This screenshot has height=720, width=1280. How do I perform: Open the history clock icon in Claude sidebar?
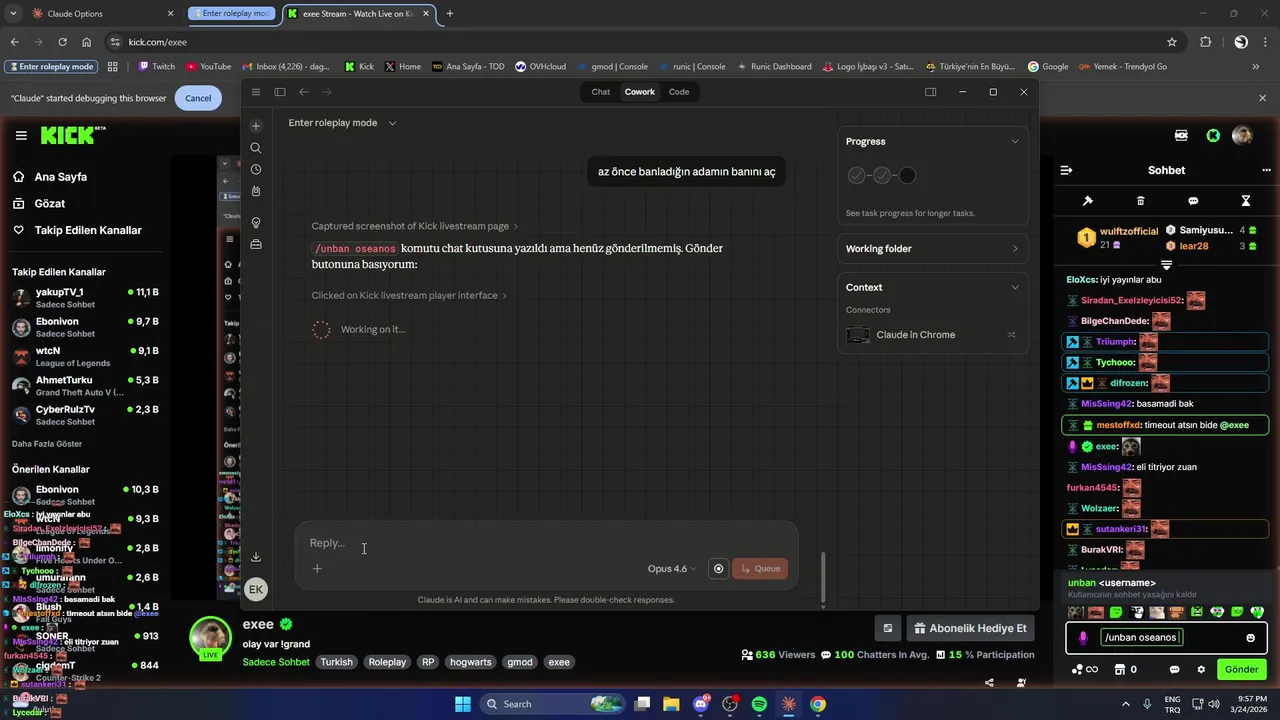(x=256, y=170)
